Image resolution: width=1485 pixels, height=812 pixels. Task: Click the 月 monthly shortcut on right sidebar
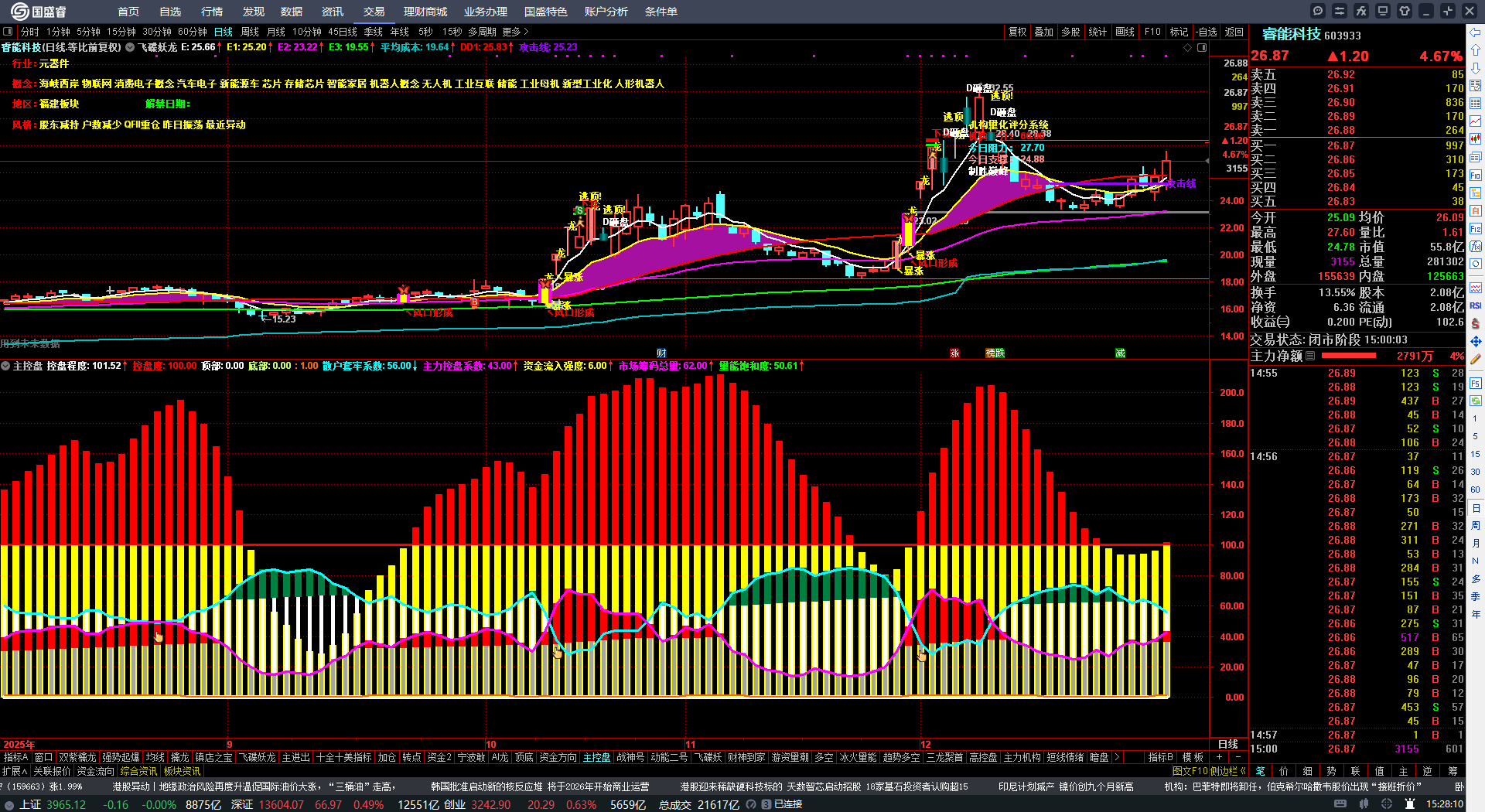1476,544
